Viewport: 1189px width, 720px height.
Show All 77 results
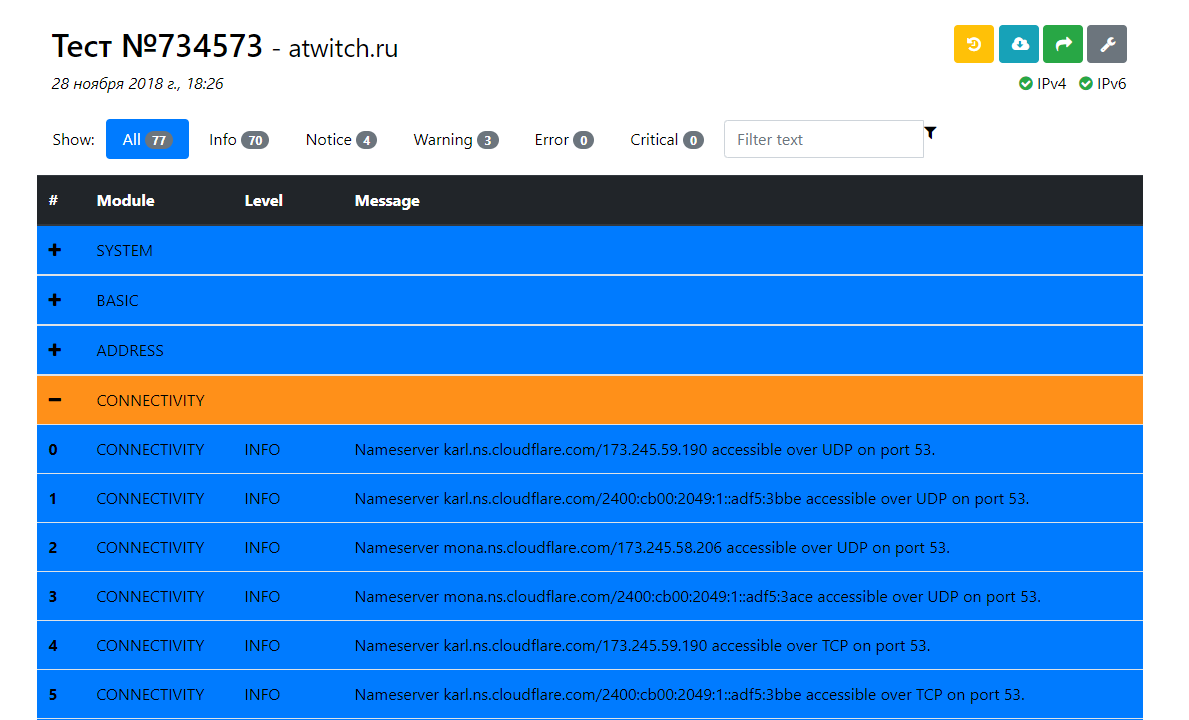tap(147, 140)
